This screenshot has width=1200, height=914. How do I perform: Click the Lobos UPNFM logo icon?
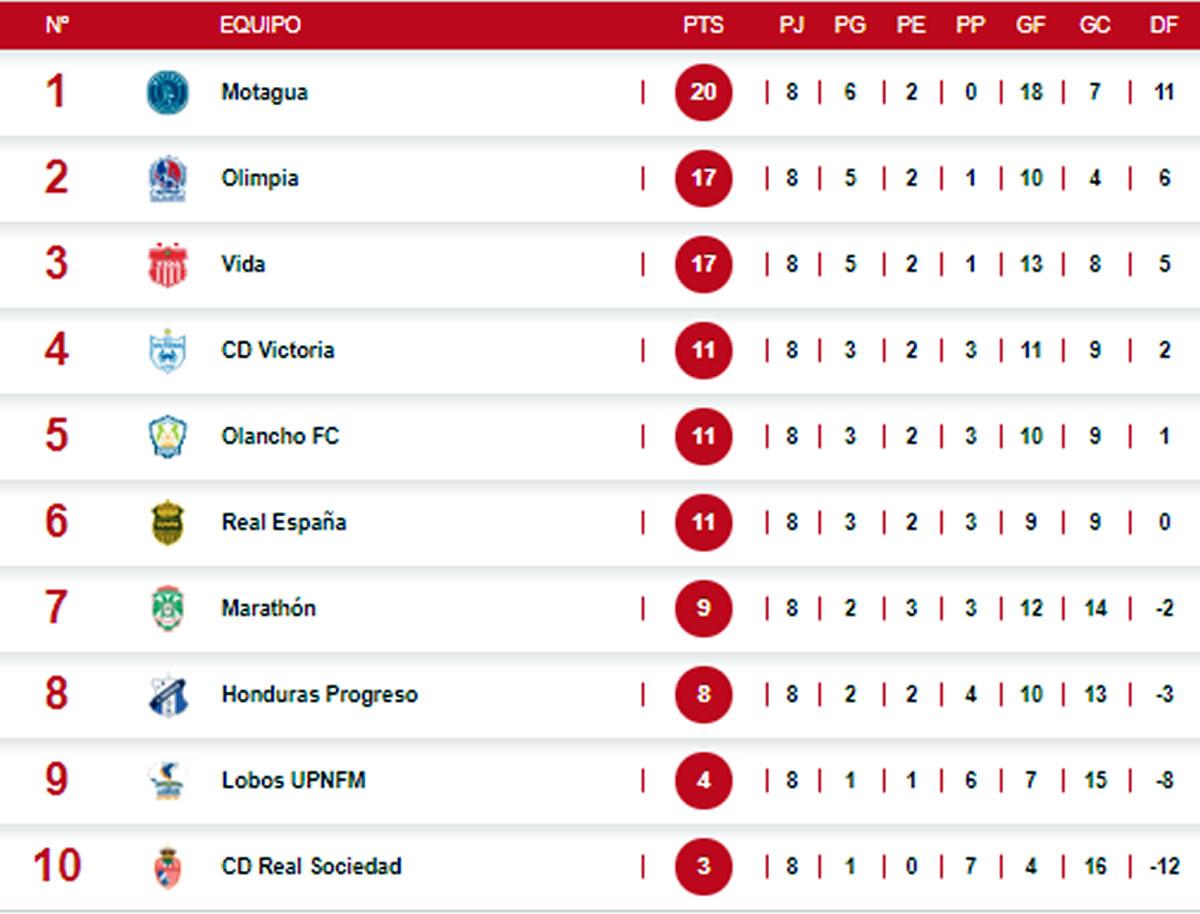click(x=168, y=781)
